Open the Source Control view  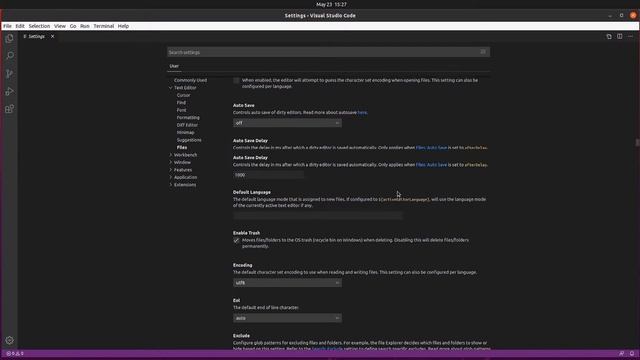click(9, 73)
